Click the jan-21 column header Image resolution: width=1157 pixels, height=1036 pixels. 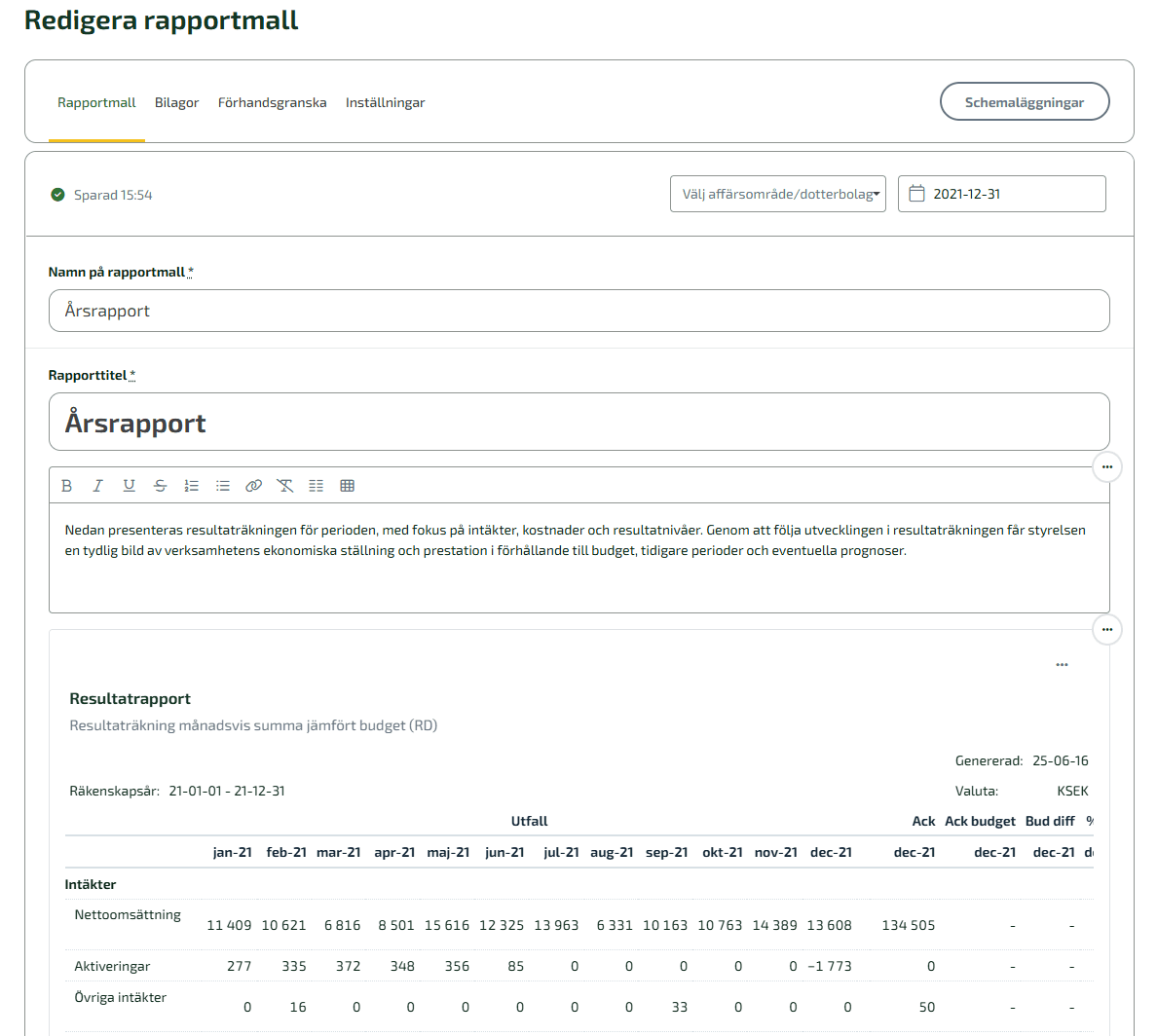[x=233, y=852]
